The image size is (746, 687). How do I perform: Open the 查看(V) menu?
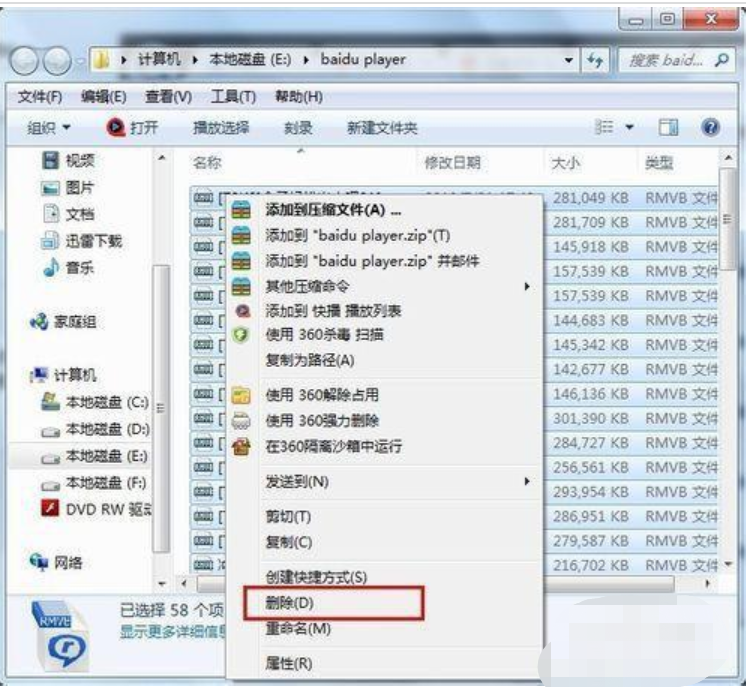168,97
